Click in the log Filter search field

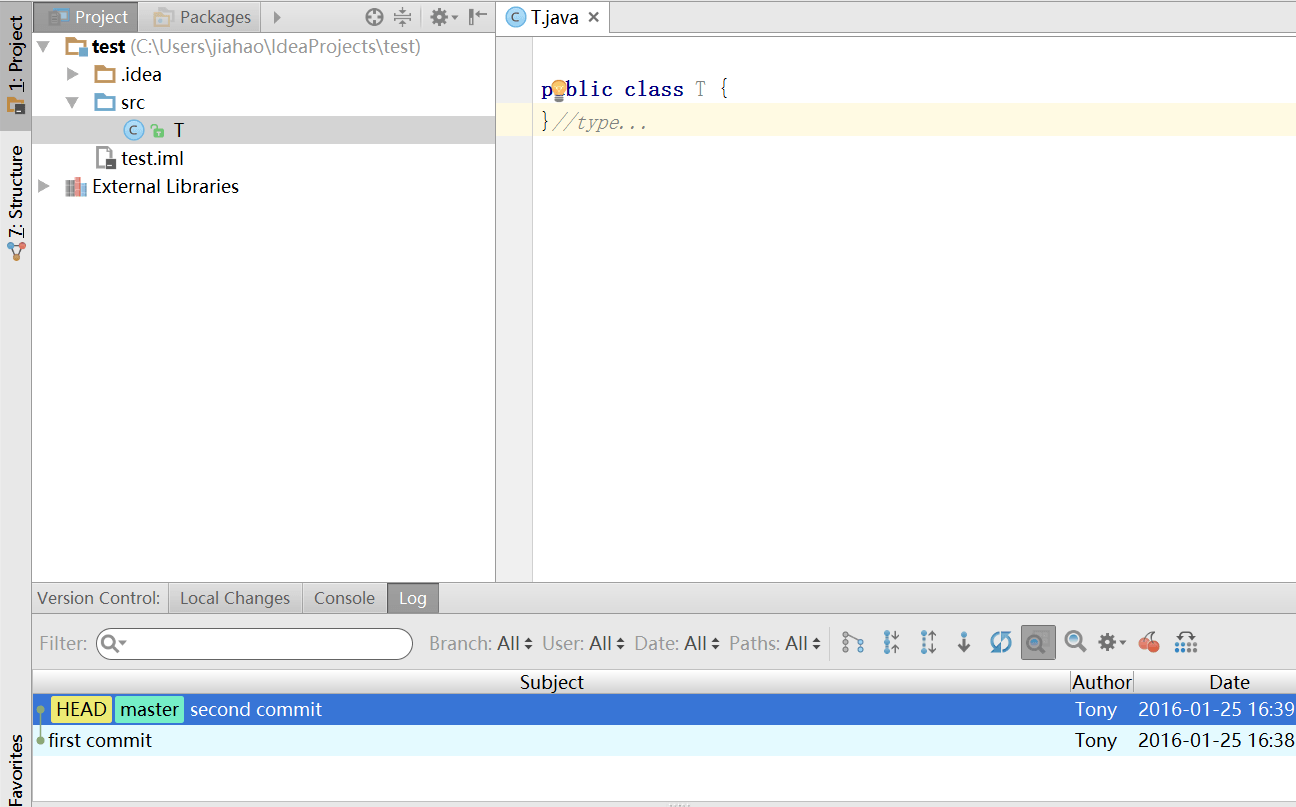coord(254,643)
